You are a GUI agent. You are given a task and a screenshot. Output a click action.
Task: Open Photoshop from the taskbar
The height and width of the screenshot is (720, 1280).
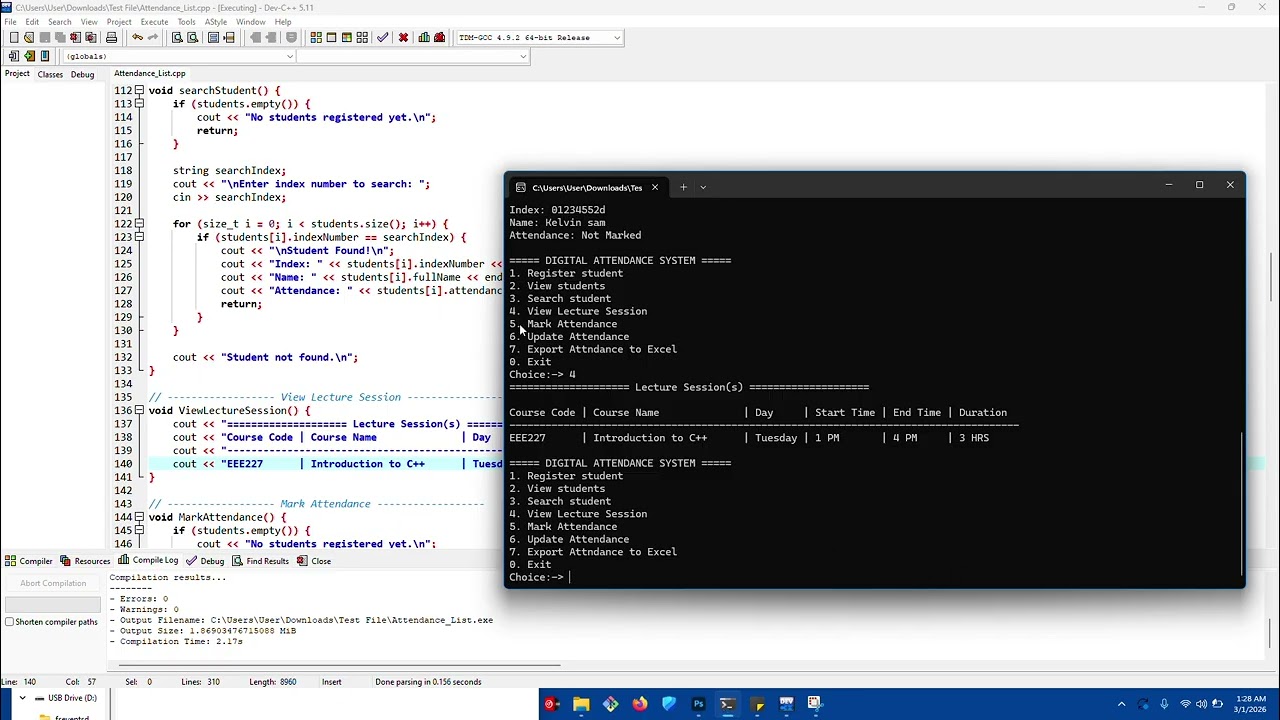(698, 704)
